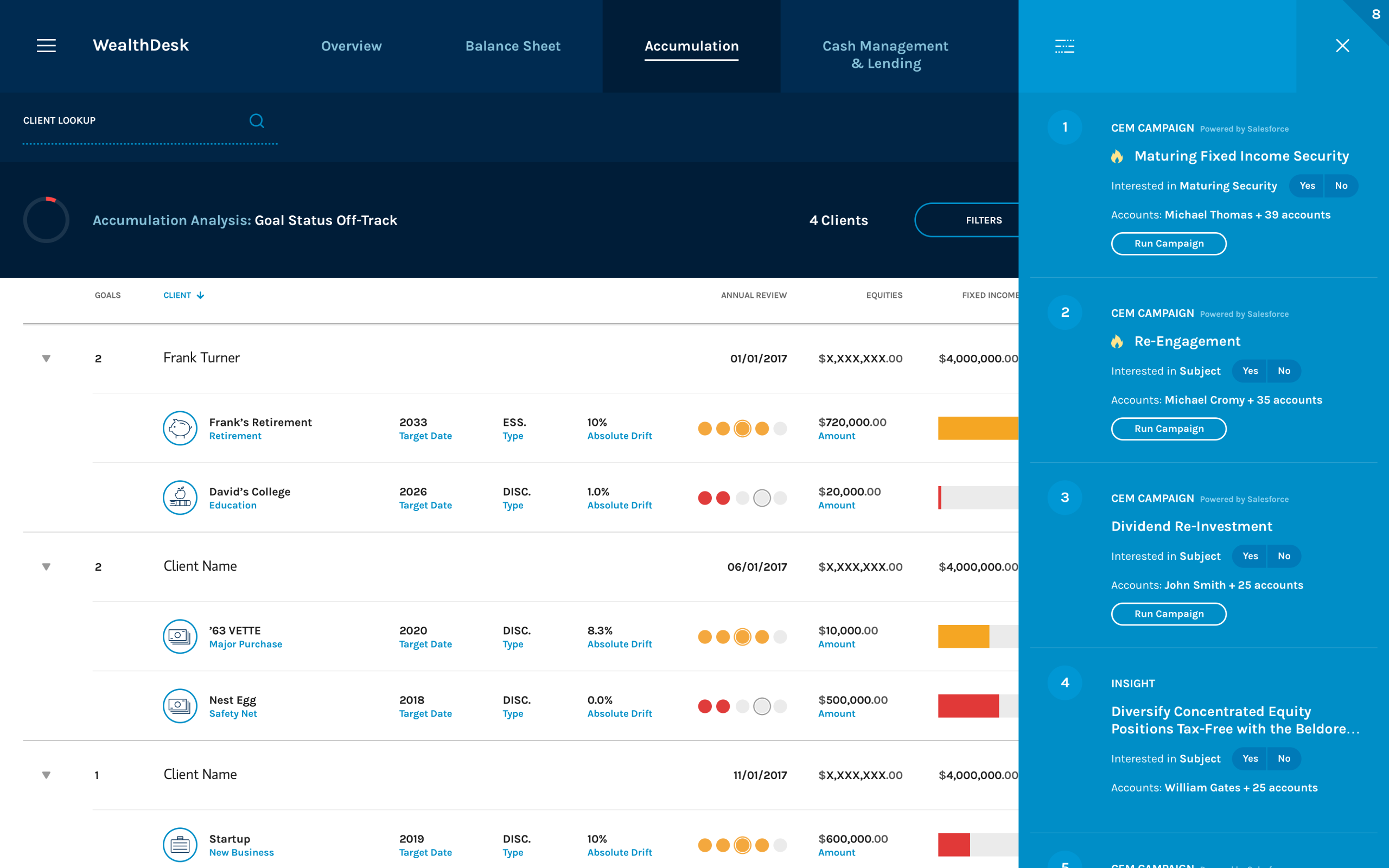Image resolution: width=1389 pixels, height=868 pixels.
Task: Click Frank's Retirement piggy bank icon
Action: [x=180, y=428]
